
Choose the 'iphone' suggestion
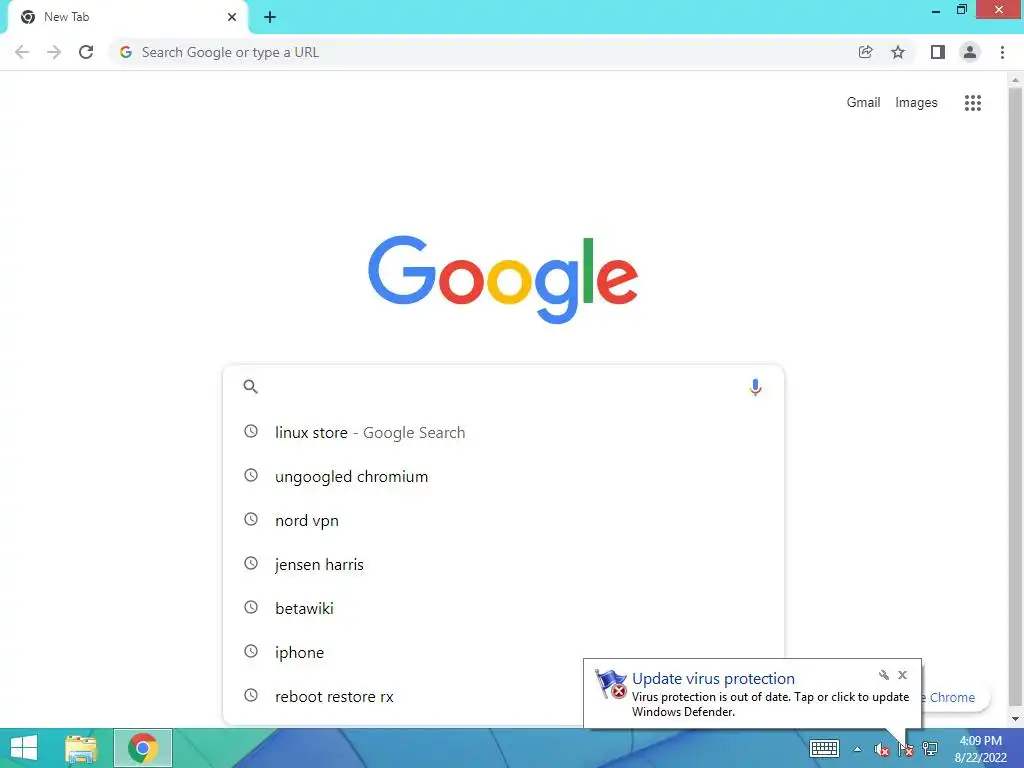coord(503,652)
